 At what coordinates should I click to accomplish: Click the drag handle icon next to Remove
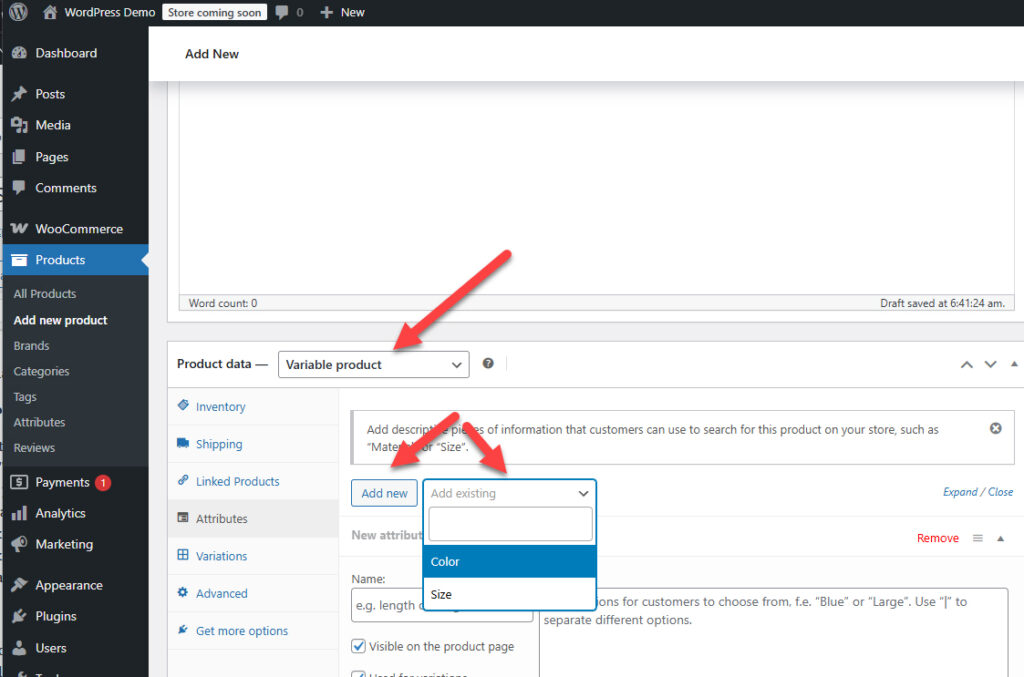[978, 538]
